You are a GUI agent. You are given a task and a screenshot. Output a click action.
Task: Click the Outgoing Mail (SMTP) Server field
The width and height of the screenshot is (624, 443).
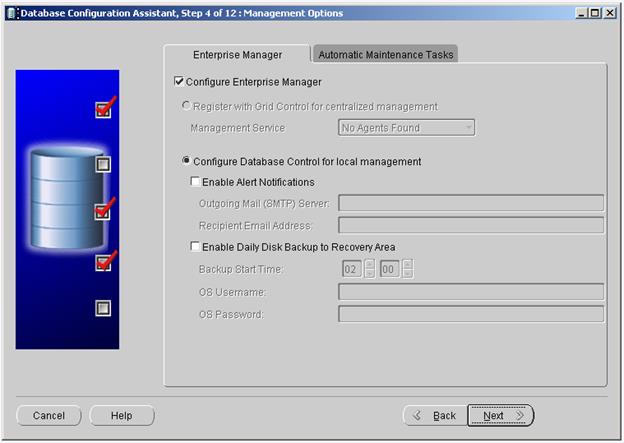tap(471, 203)
